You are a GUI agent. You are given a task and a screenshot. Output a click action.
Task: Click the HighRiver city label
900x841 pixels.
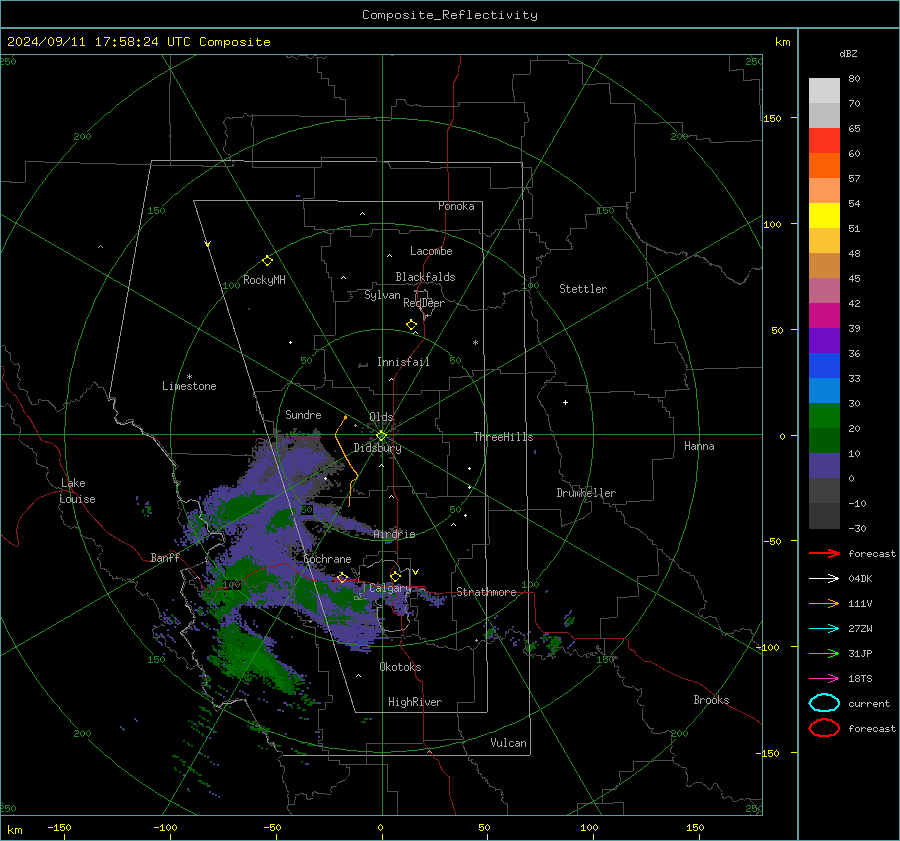tap(415, 702)
